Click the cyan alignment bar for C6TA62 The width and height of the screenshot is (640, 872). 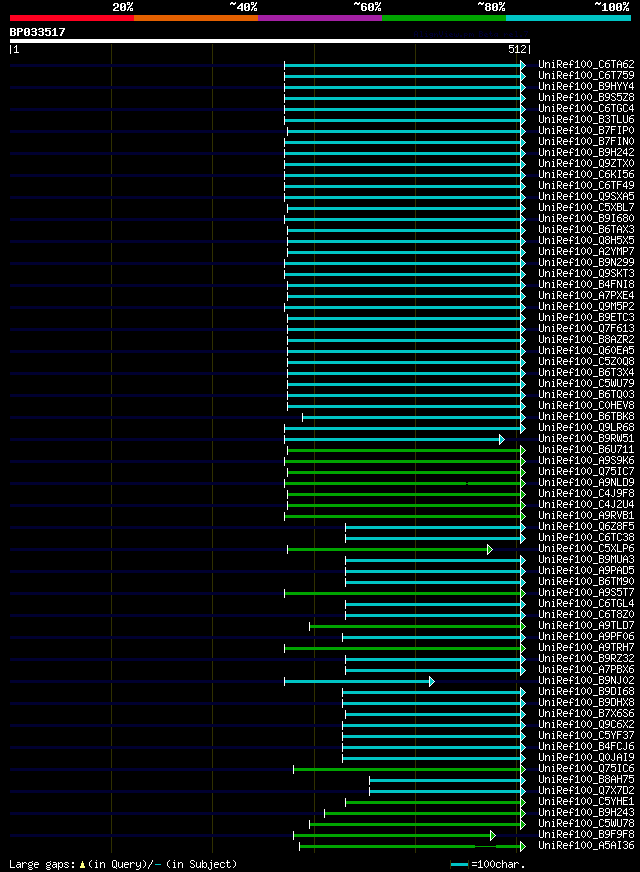[403, 66]
